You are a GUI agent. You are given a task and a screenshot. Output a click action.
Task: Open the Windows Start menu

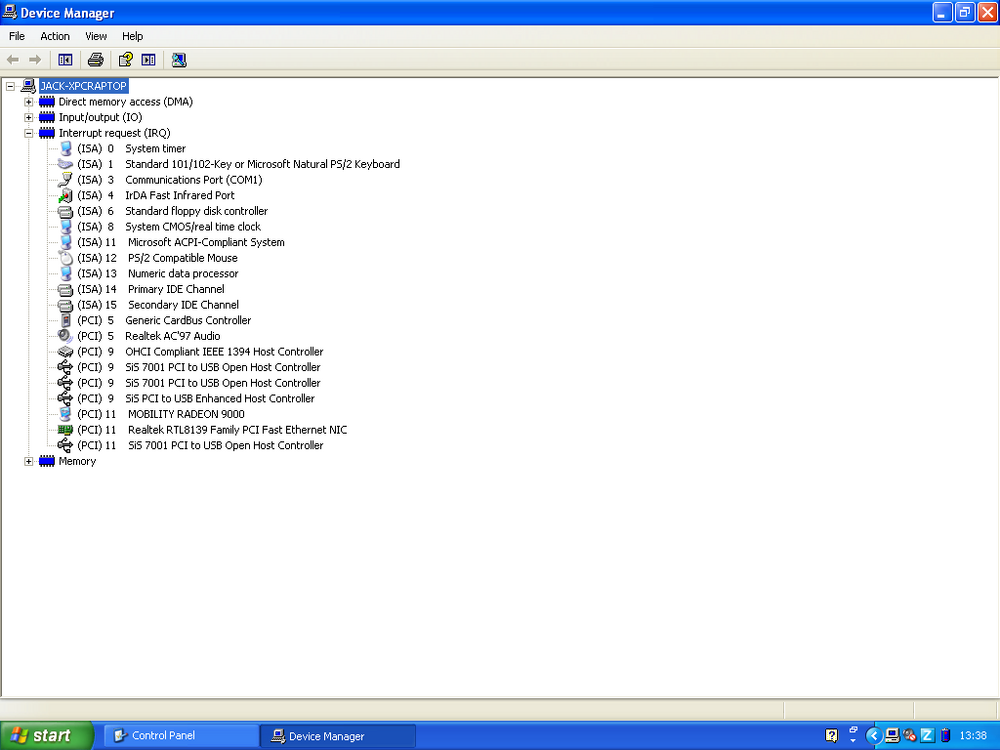click(x=47, y=736)
